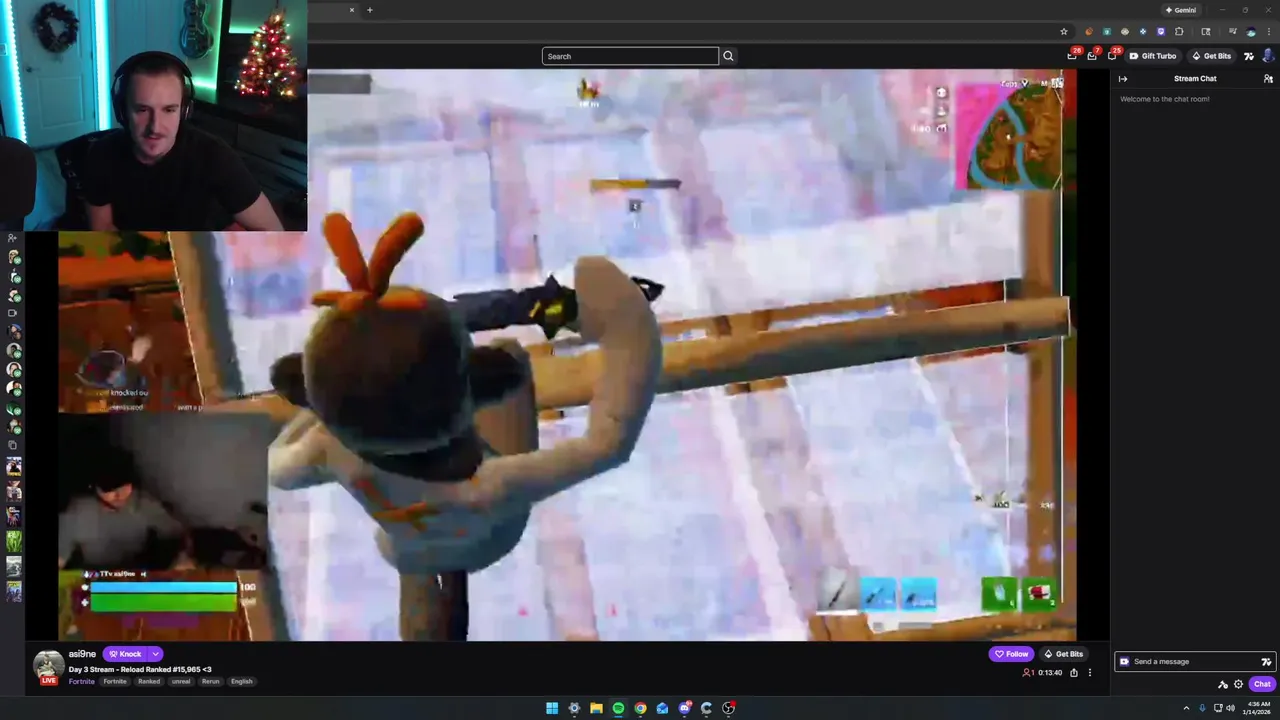Open the Fortnite category link
Screen dimensions: 1280x720
[82, 681]
